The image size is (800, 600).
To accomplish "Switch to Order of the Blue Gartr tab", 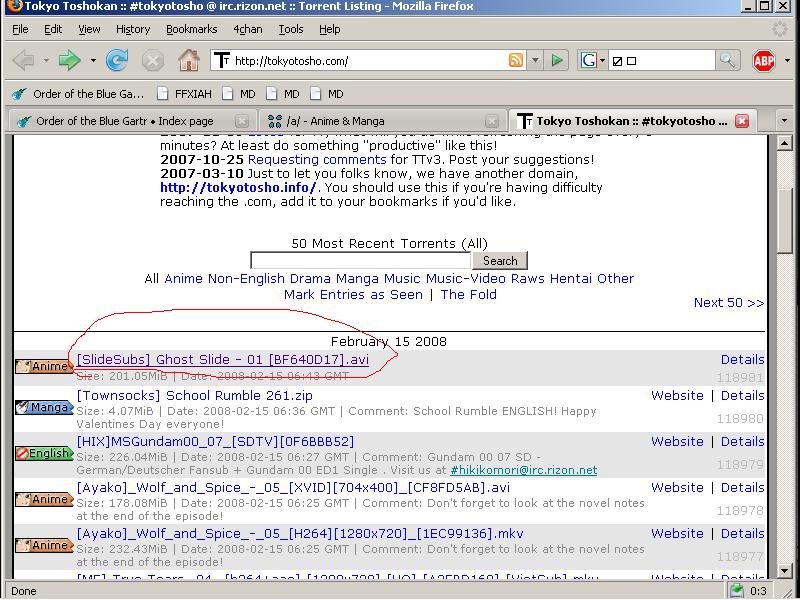I will coord(124,121).
